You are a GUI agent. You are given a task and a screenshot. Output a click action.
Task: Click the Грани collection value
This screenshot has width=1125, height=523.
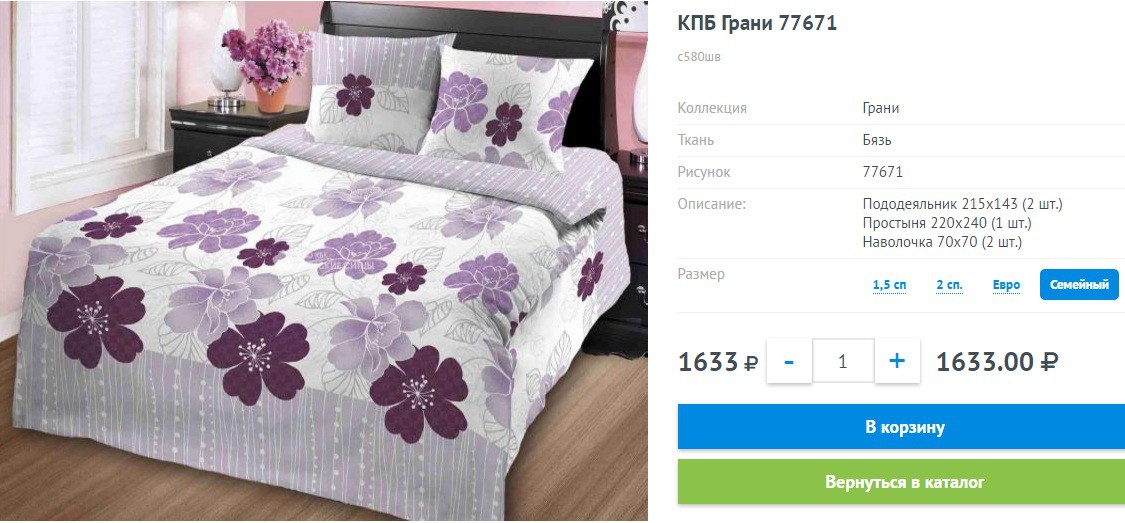pyautogui.click(x=880, y=108)
